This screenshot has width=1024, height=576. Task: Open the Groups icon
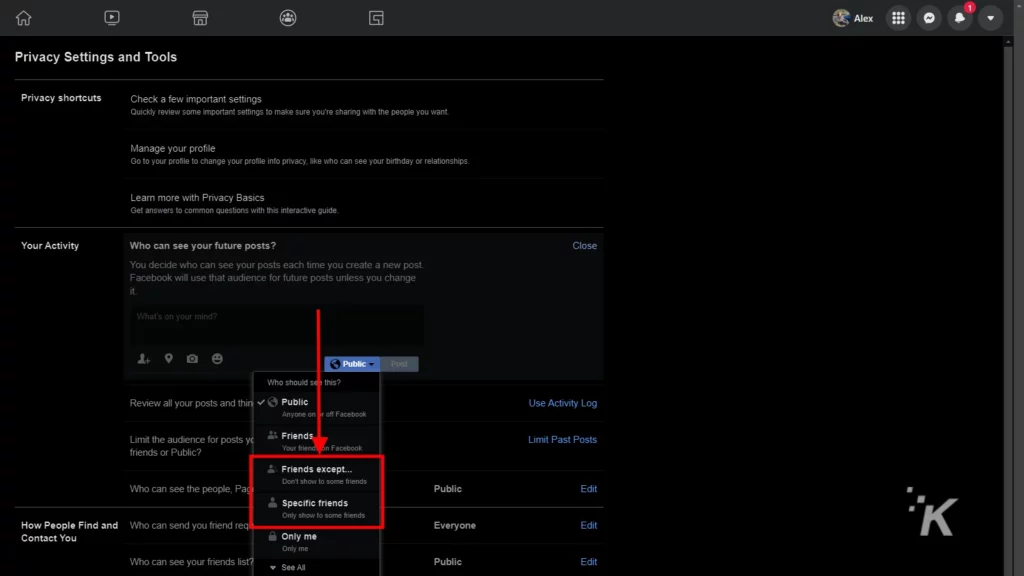[x=288, y=18]
